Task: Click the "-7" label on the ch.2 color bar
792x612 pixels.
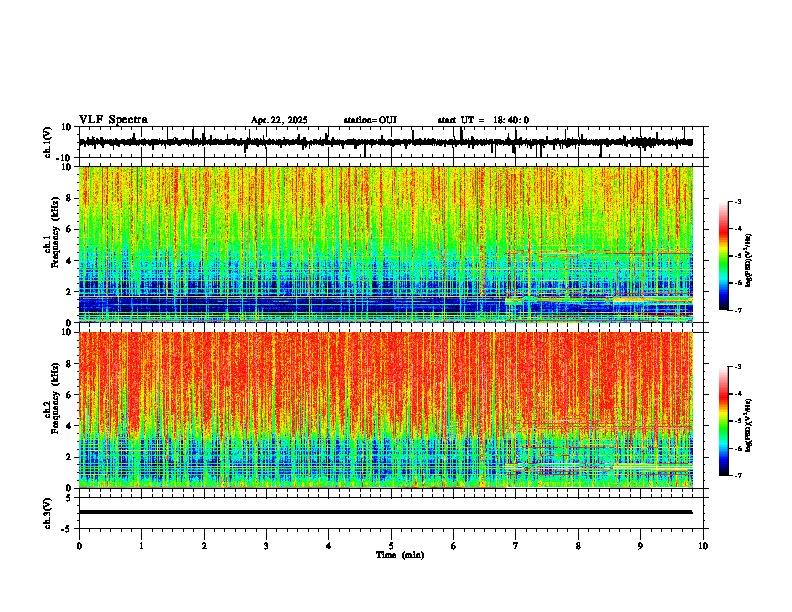Action: tap(737, 475)
